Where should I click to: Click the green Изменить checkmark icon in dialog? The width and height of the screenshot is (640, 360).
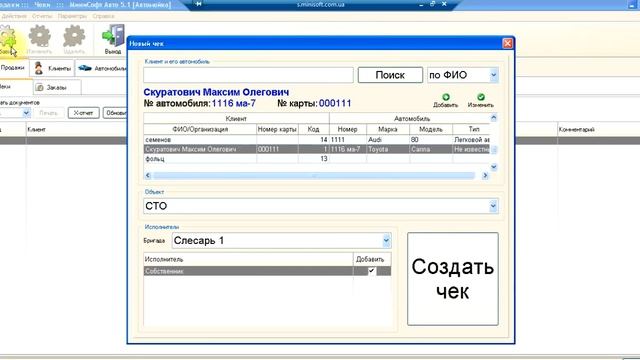(x=481, y=97)
